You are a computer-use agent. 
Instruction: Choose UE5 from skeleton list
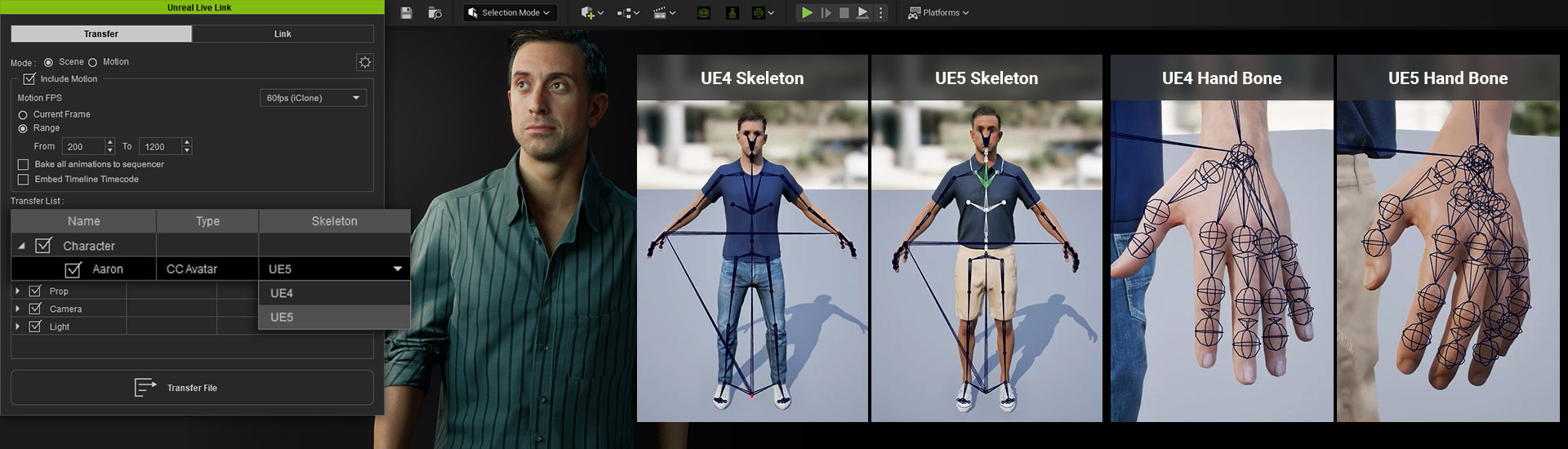[334, 317]
